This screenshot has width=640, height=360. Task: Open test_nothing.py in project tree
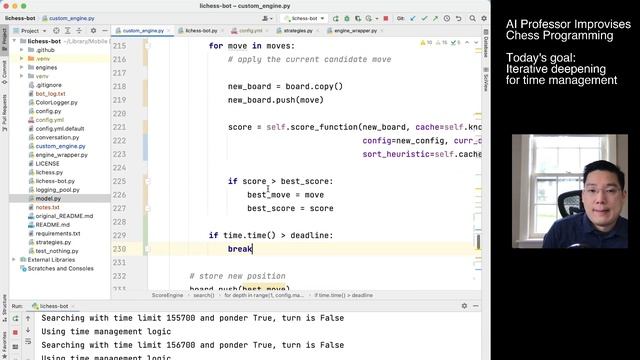57,251
